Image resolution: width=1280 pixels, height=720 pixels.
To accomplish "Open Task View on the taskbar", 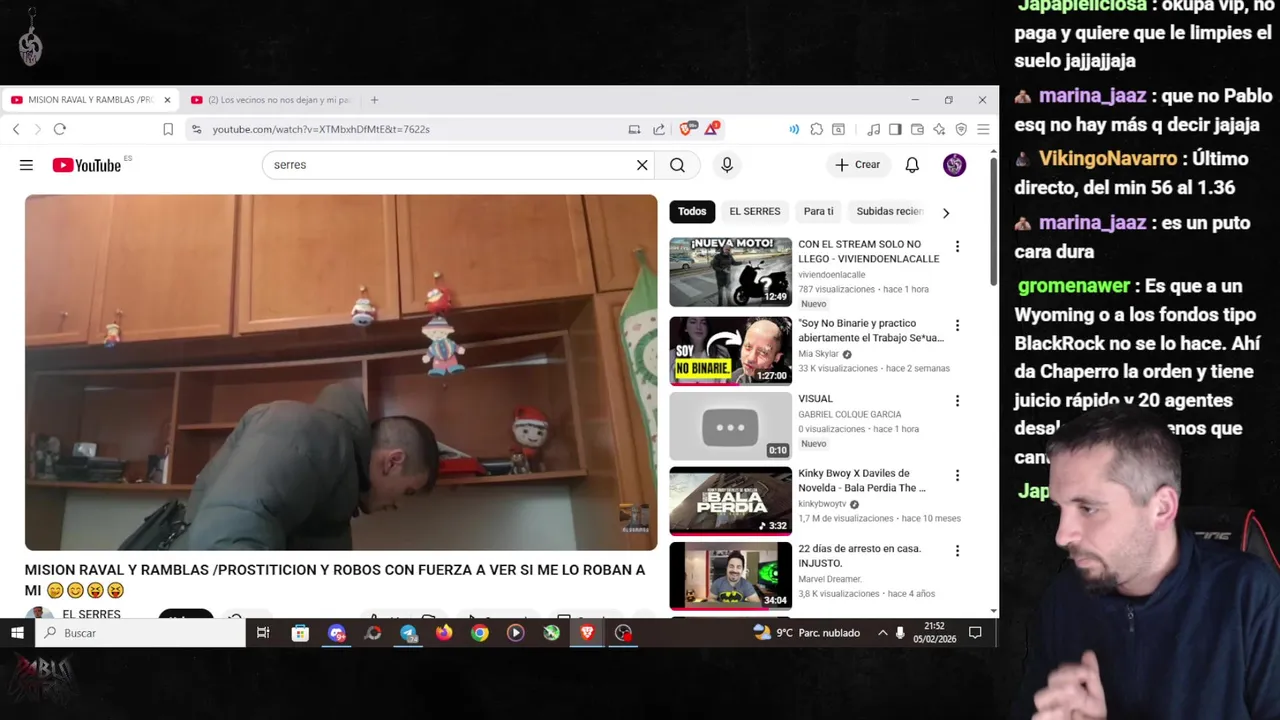I will coord(263,633).
